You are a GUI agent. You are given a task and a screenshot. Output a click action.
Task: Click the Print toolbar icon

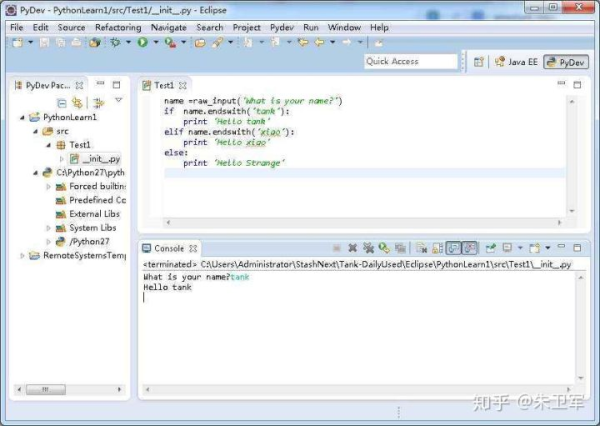click(76, 42)
